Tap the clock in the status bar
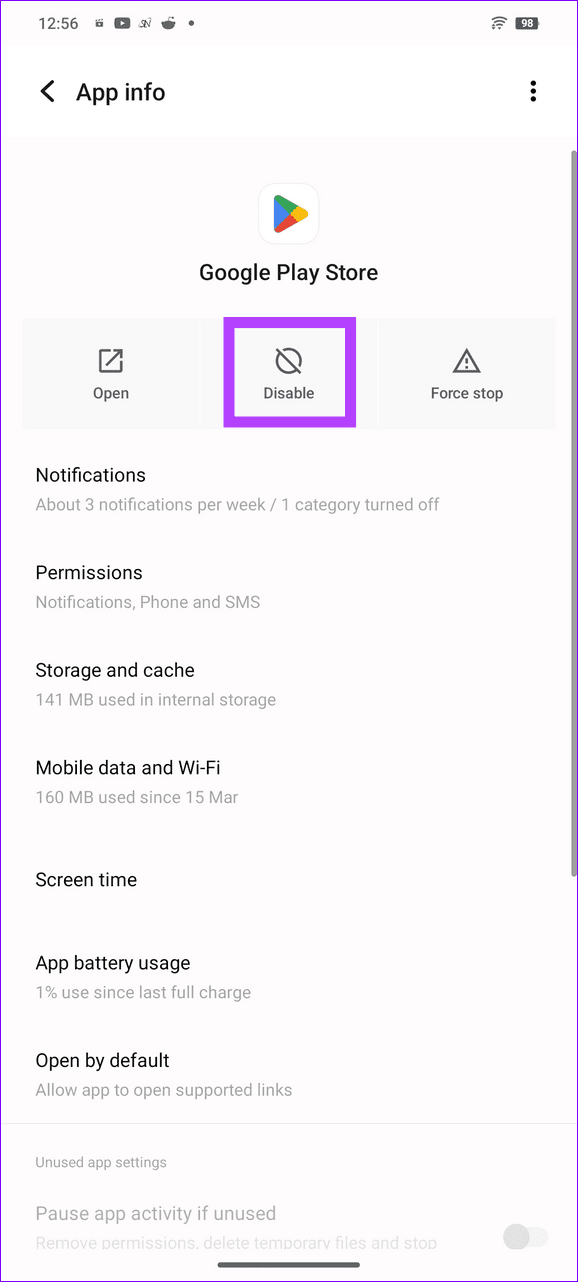Viewport: 578px width, 1282px height. click(x=58, y=22)
